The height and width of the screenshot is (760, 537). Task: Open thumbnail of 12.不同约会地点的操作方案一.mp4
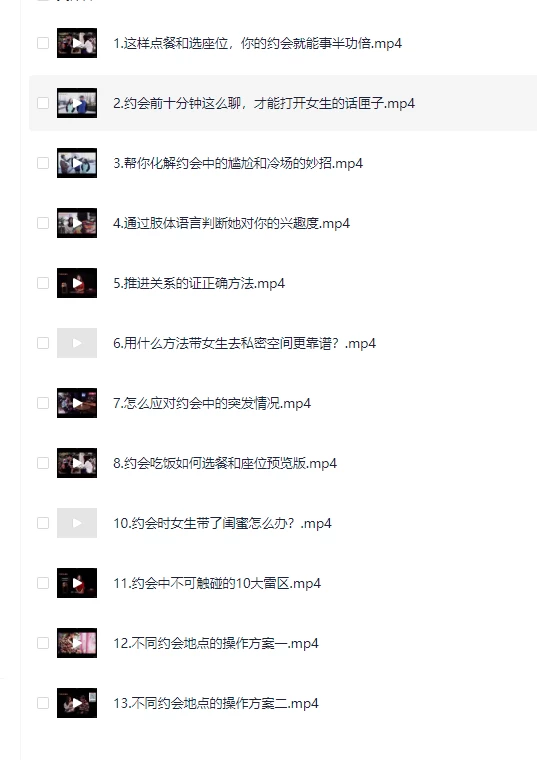(77, 643)
